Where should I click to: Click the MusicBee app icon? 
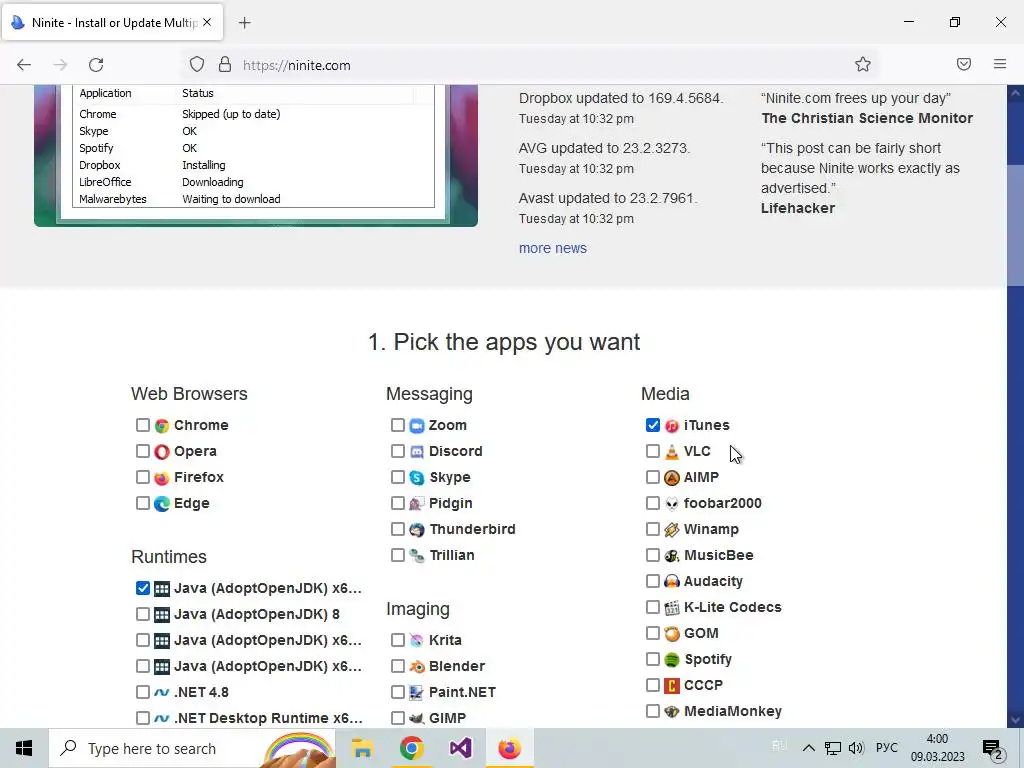672,556
